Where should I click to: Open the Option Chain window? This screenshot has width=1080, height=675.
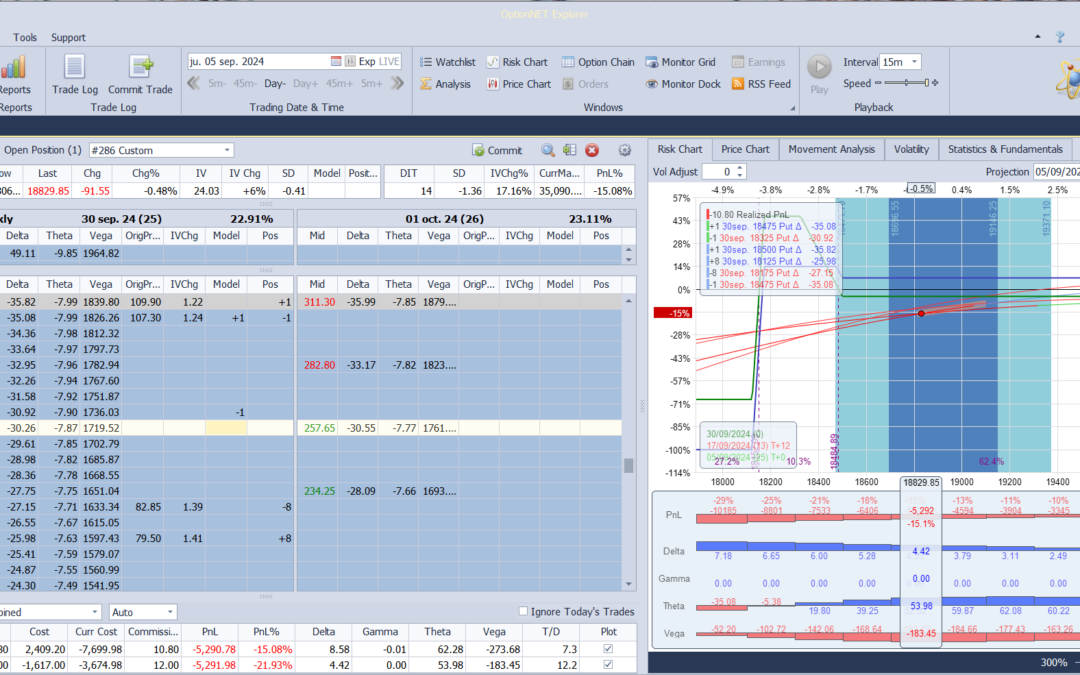click(598, 62)
